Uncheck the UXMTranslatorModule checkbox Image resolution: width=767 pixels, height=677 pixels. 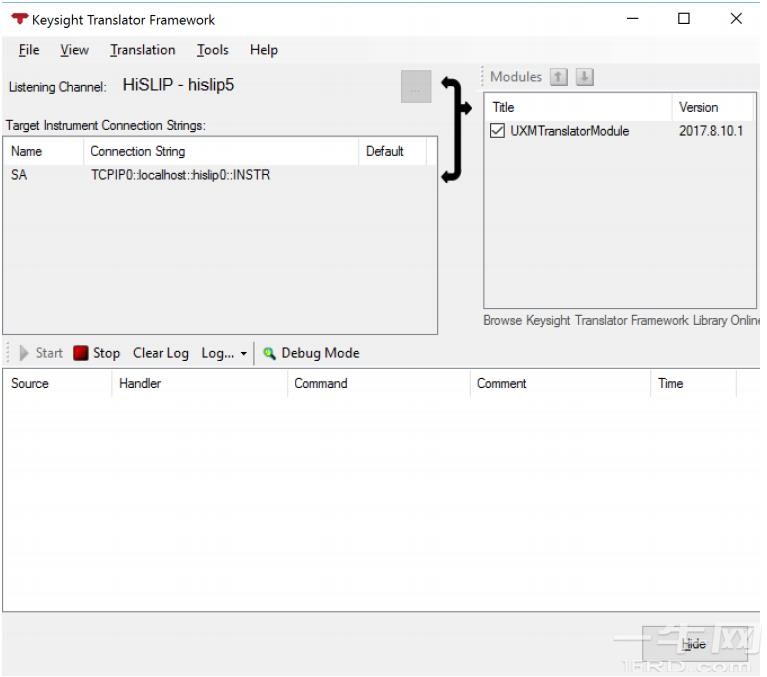click(497, 131)
